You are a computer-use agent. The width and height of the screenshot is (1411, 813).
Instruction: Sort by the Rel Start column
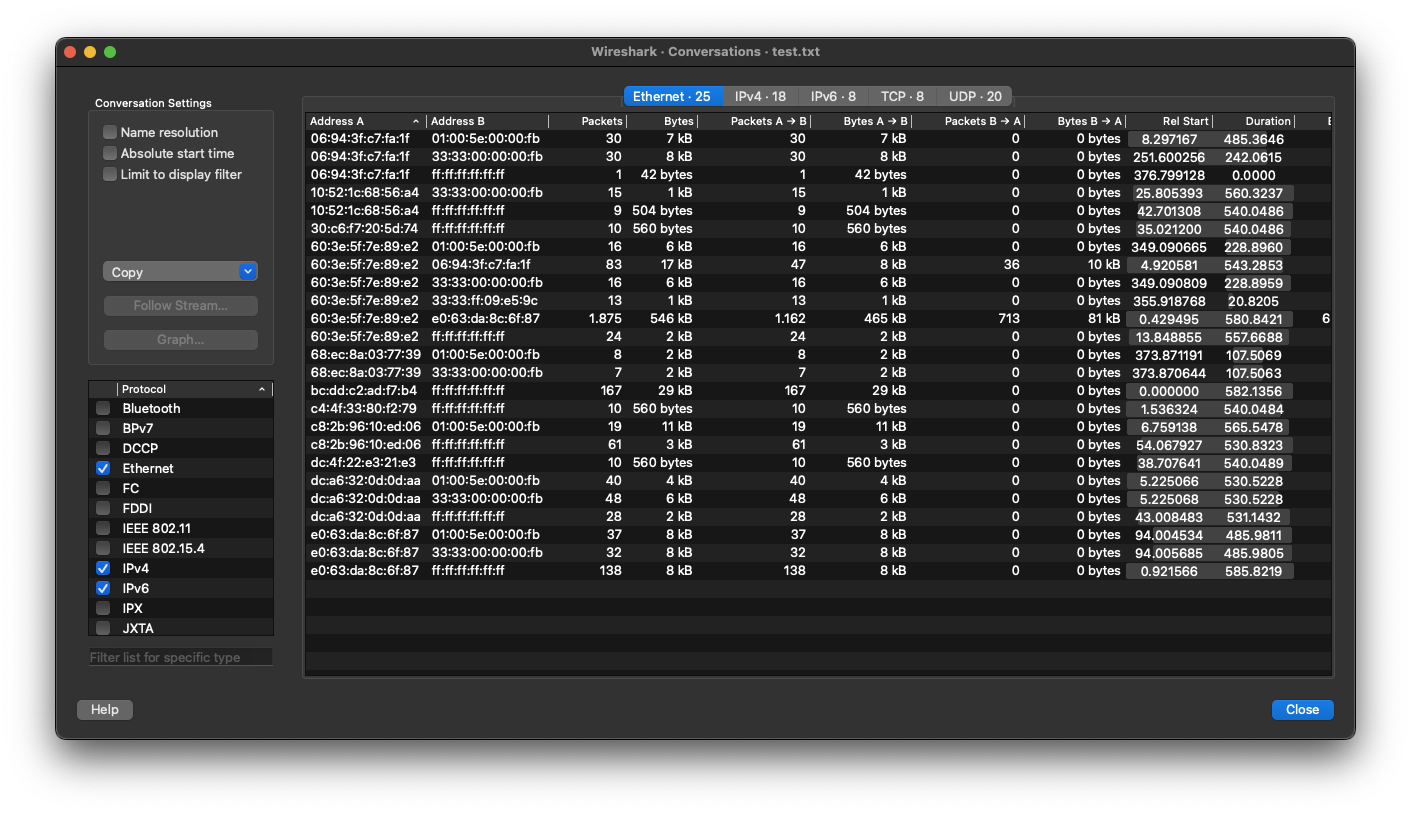pyautogui.click(x=1170, y=121)
